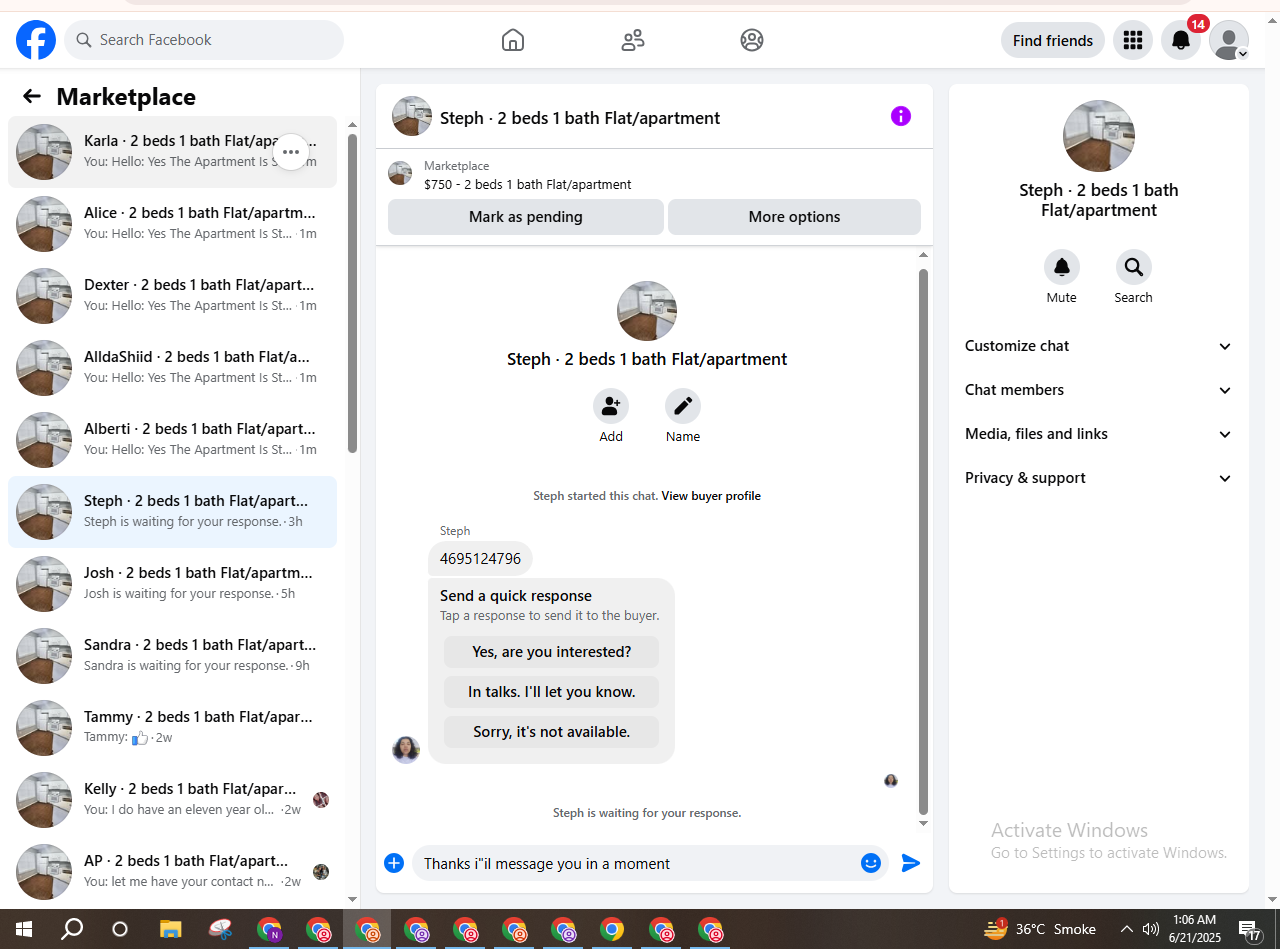This screenshot has width=1280, height=949.
Task: Click the phone number message 4695124796
Action: [480, 559]
